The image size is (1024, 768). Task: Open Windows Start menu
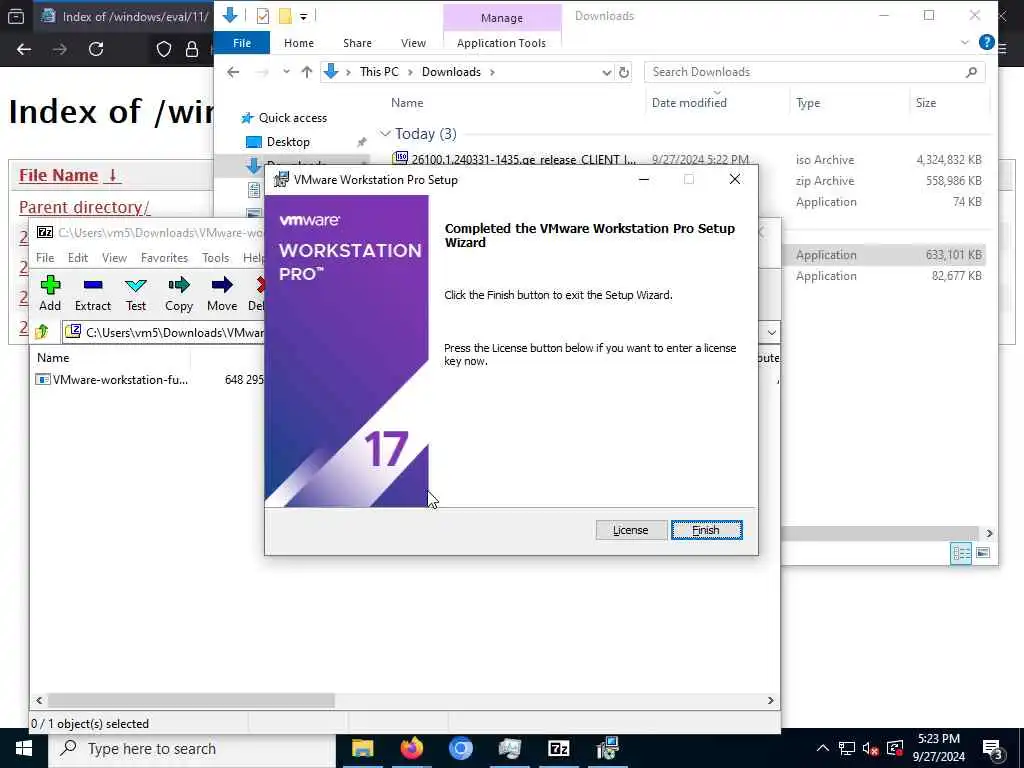click(24, 748)
